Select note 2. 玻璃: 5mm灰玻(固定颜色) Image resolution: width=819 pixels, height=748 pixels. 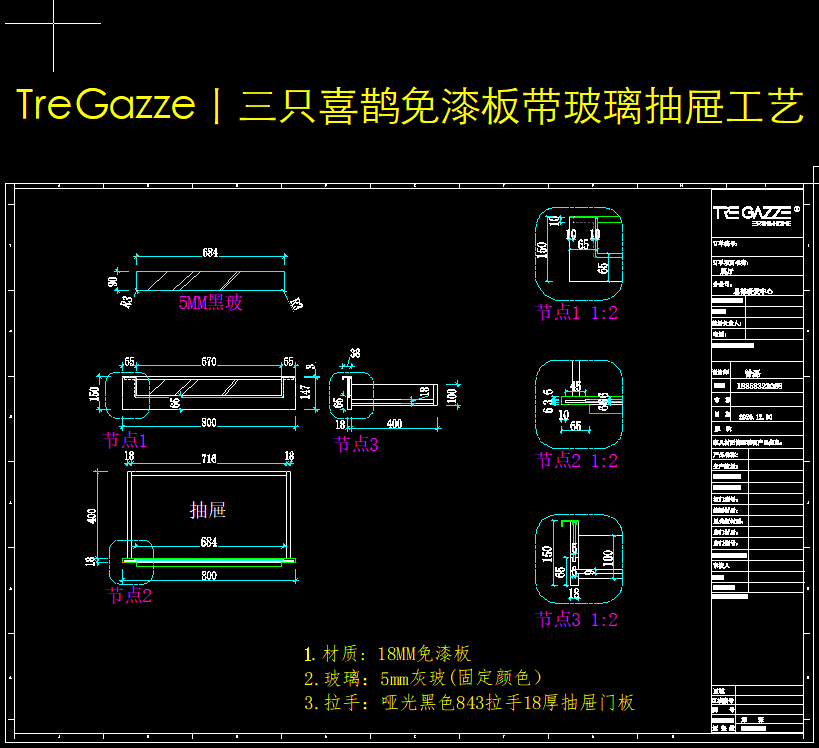423,678
